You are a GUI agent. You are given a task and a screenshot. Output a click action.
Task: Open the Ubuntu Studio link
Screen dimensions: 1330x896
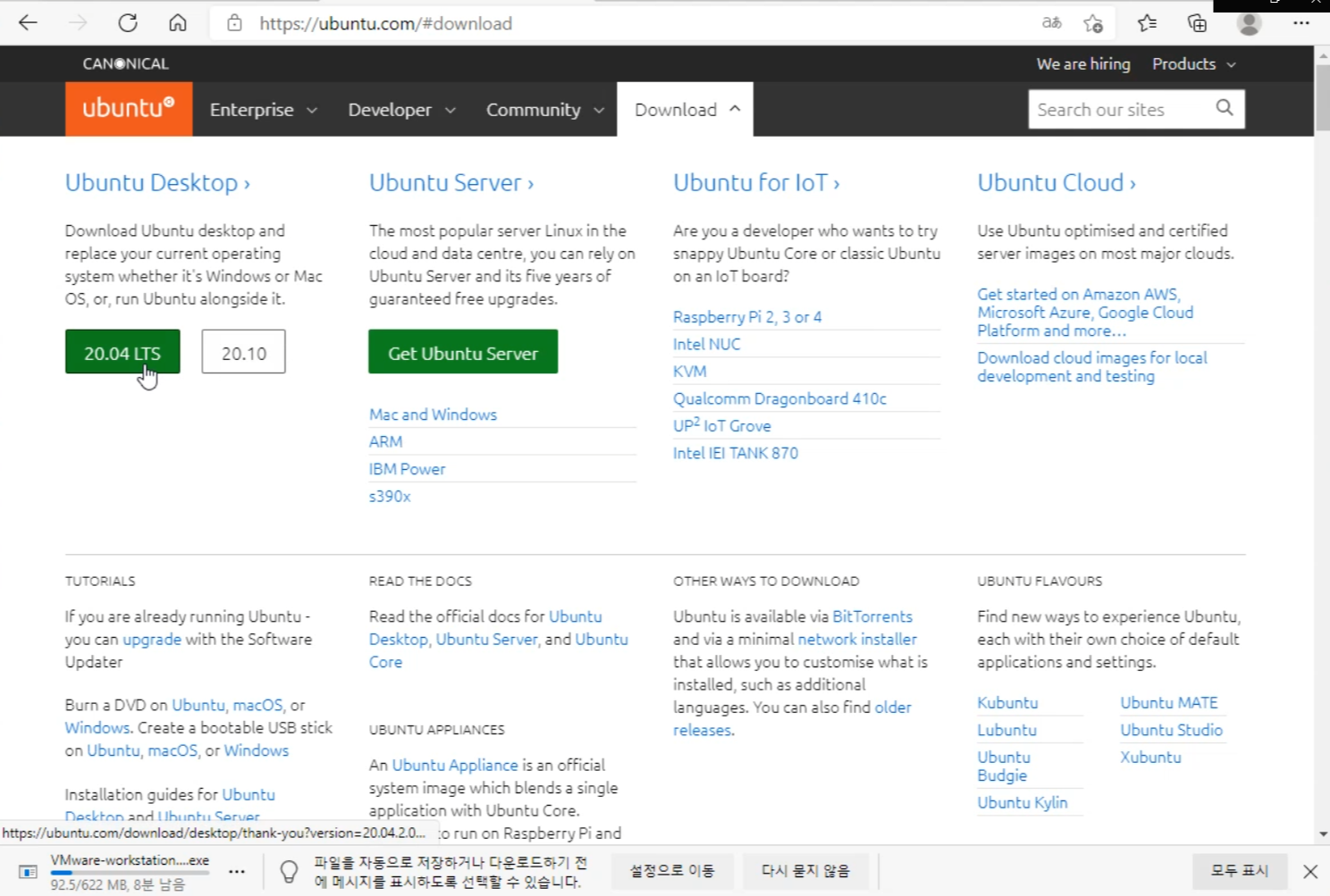click(x=1172, y=730)
